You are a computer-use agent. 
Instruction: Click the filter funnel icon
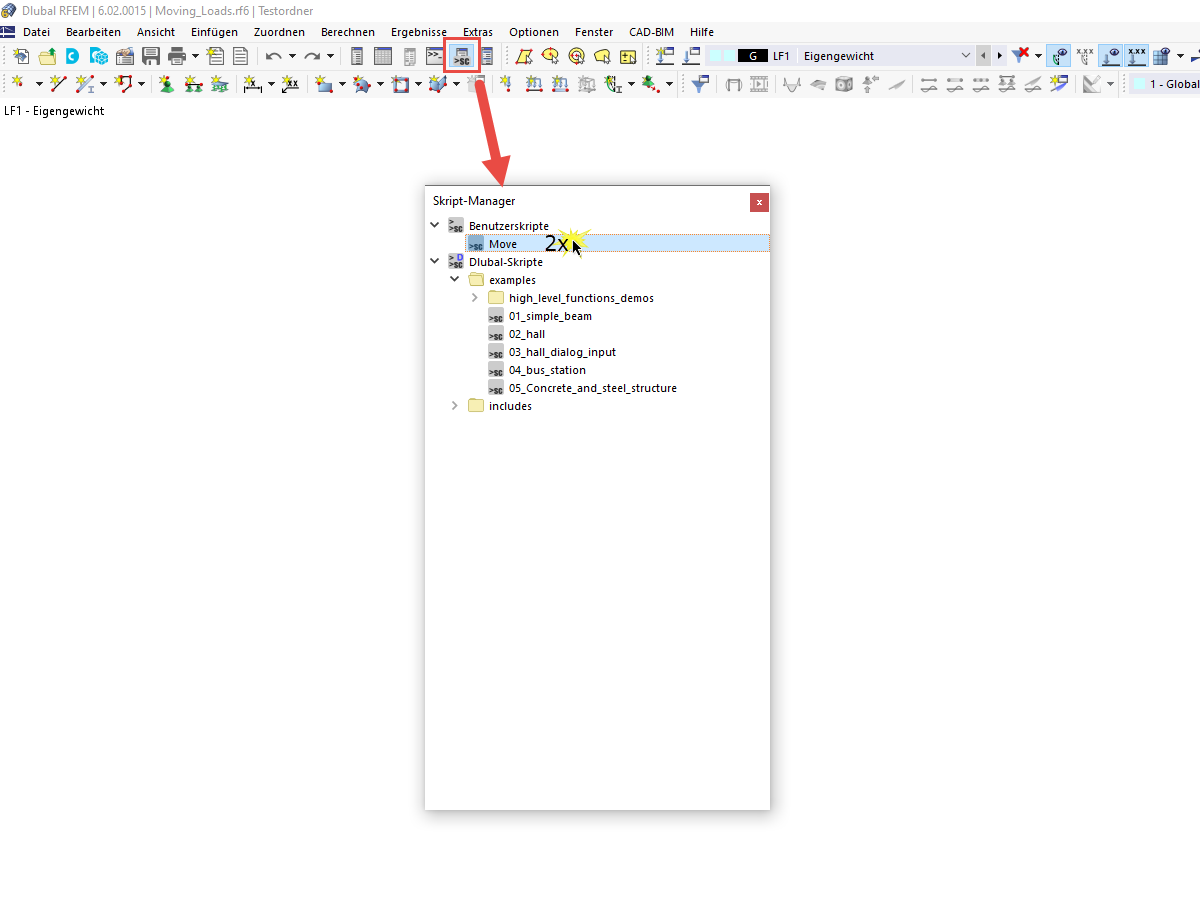[700, 84]
